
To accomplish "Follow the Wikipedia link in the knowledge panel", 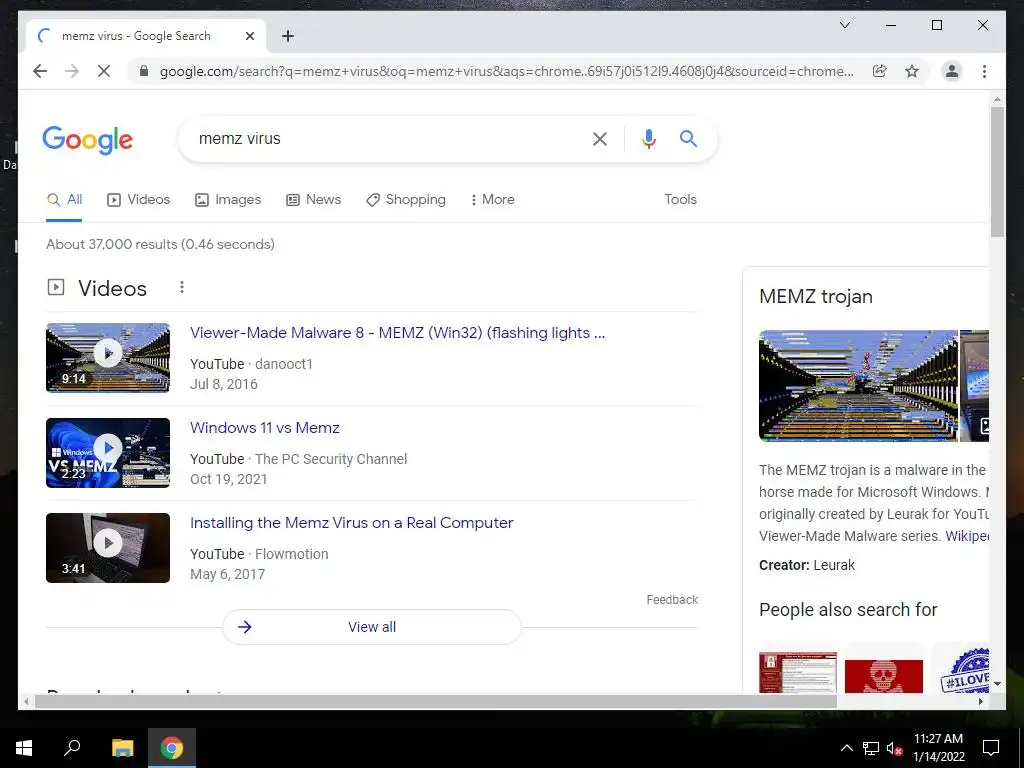I will coord(967,536).
